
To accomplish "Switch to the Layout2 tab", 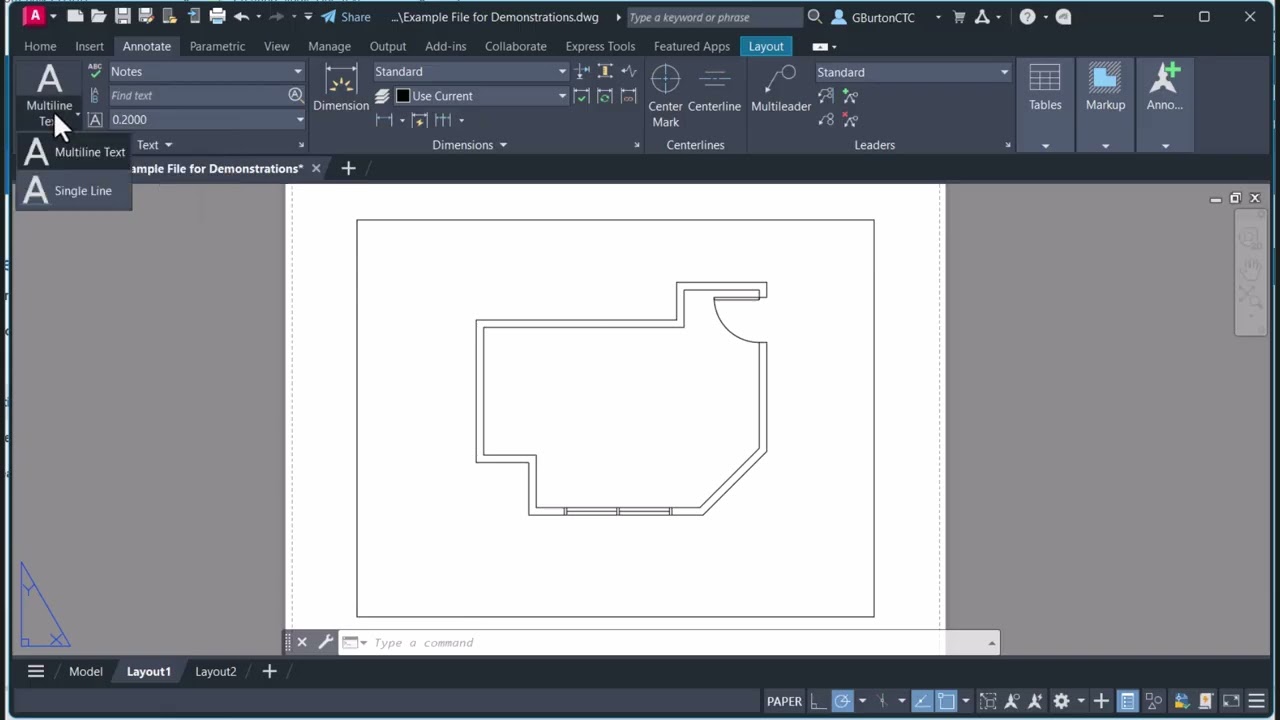I will (215, 671).
